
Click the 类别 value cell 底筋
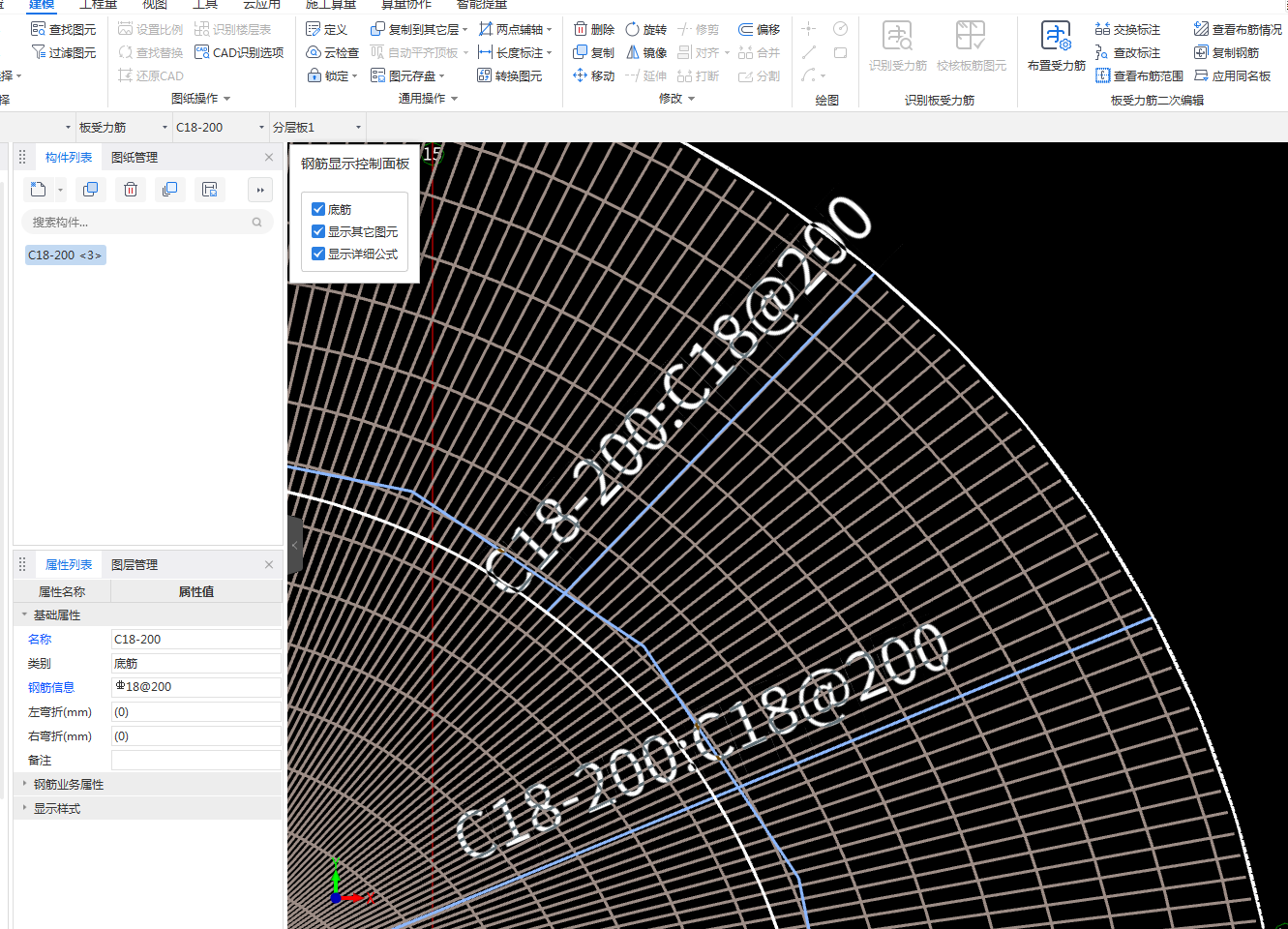pyautogui.click(x=196, y=663)
